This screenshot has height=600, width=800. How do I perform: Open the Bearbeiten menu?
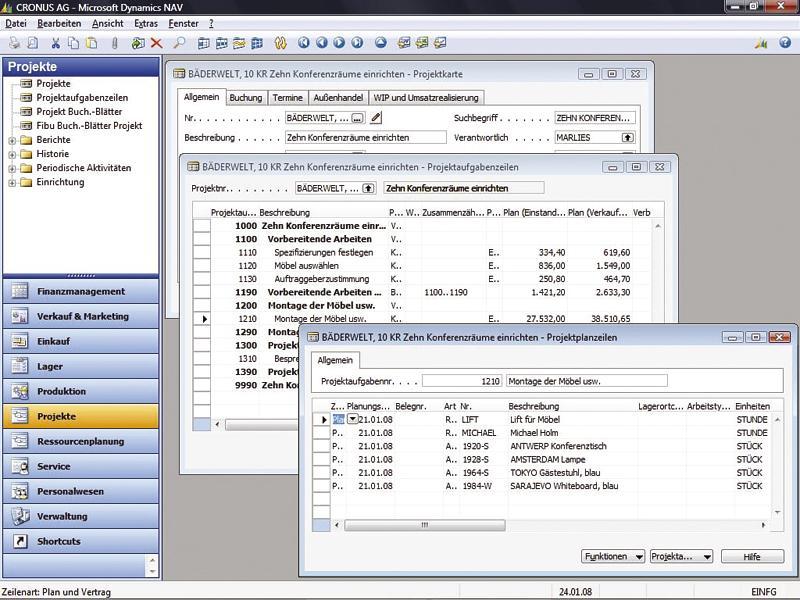click(59, 23)
